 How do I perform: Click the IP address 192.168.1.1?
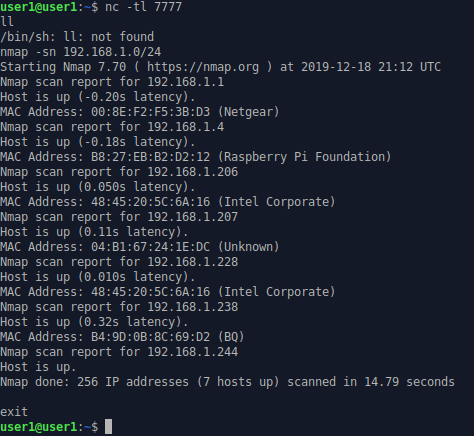[x=186, y=82]
